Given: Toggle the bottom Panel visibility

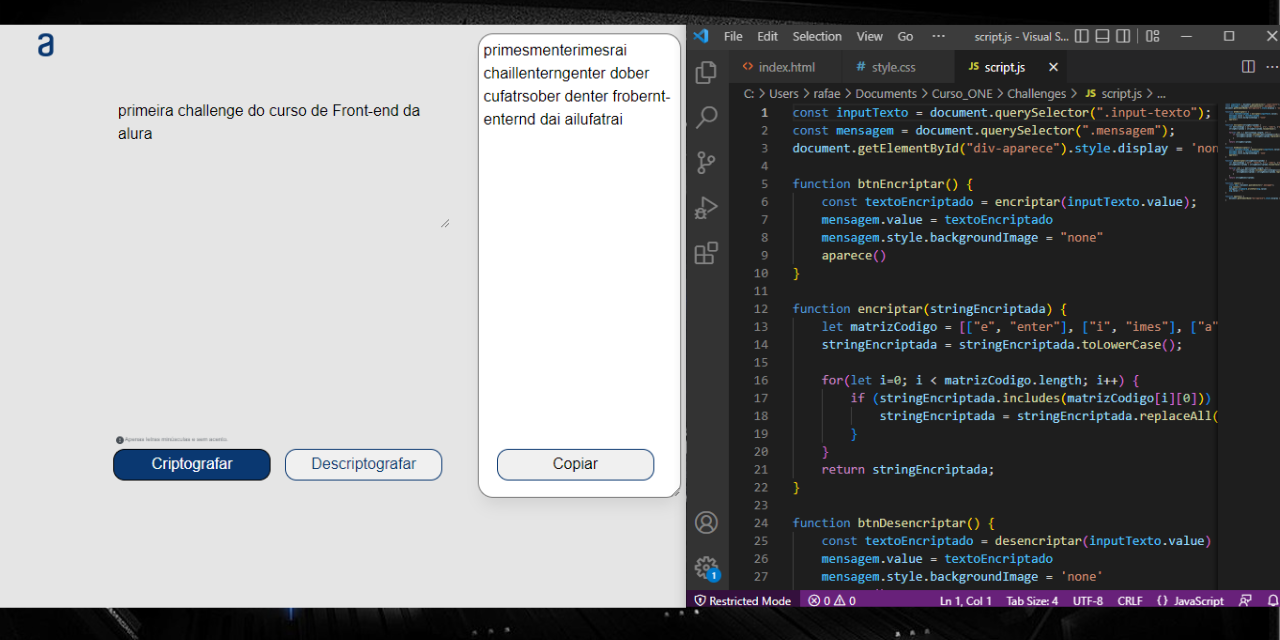Looking at the screenshot, I should [1102, 36].
